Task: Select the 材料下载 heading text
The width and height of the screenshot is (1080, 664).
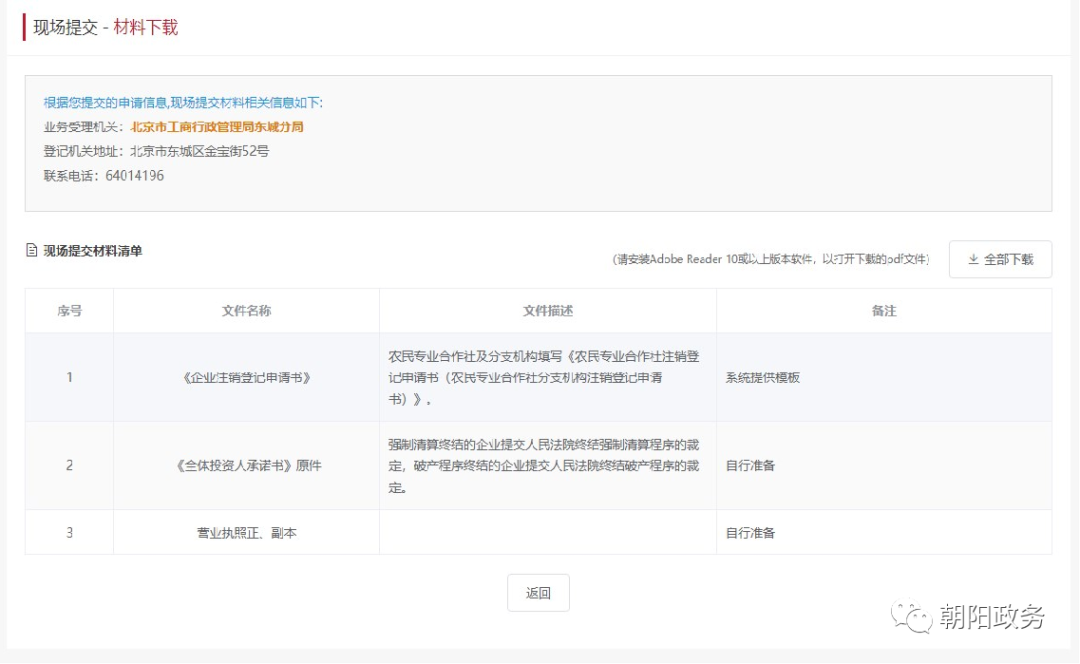Action: (145, 28)
